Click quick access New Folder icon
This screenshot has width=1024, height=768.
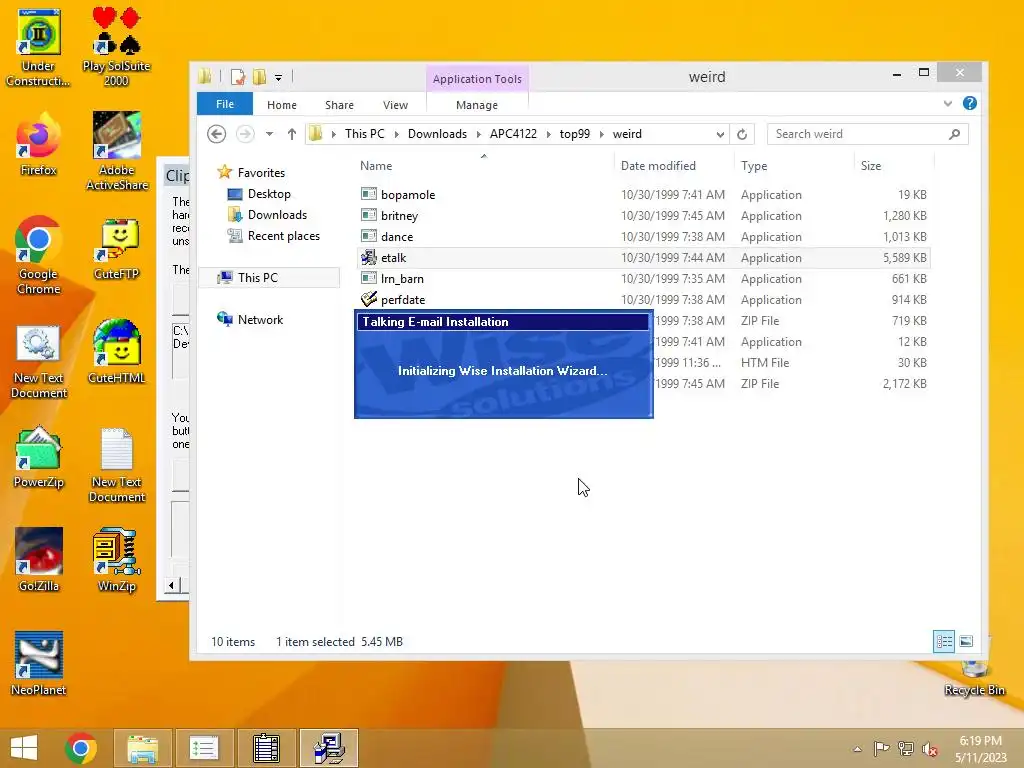coord(259,77)
